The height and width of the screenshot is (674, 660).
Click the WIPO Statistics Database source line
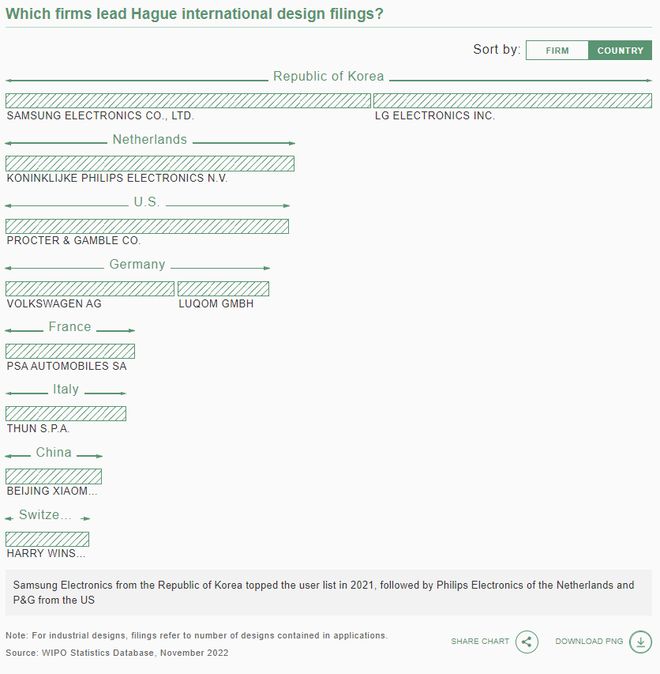(x=117, y=653)
